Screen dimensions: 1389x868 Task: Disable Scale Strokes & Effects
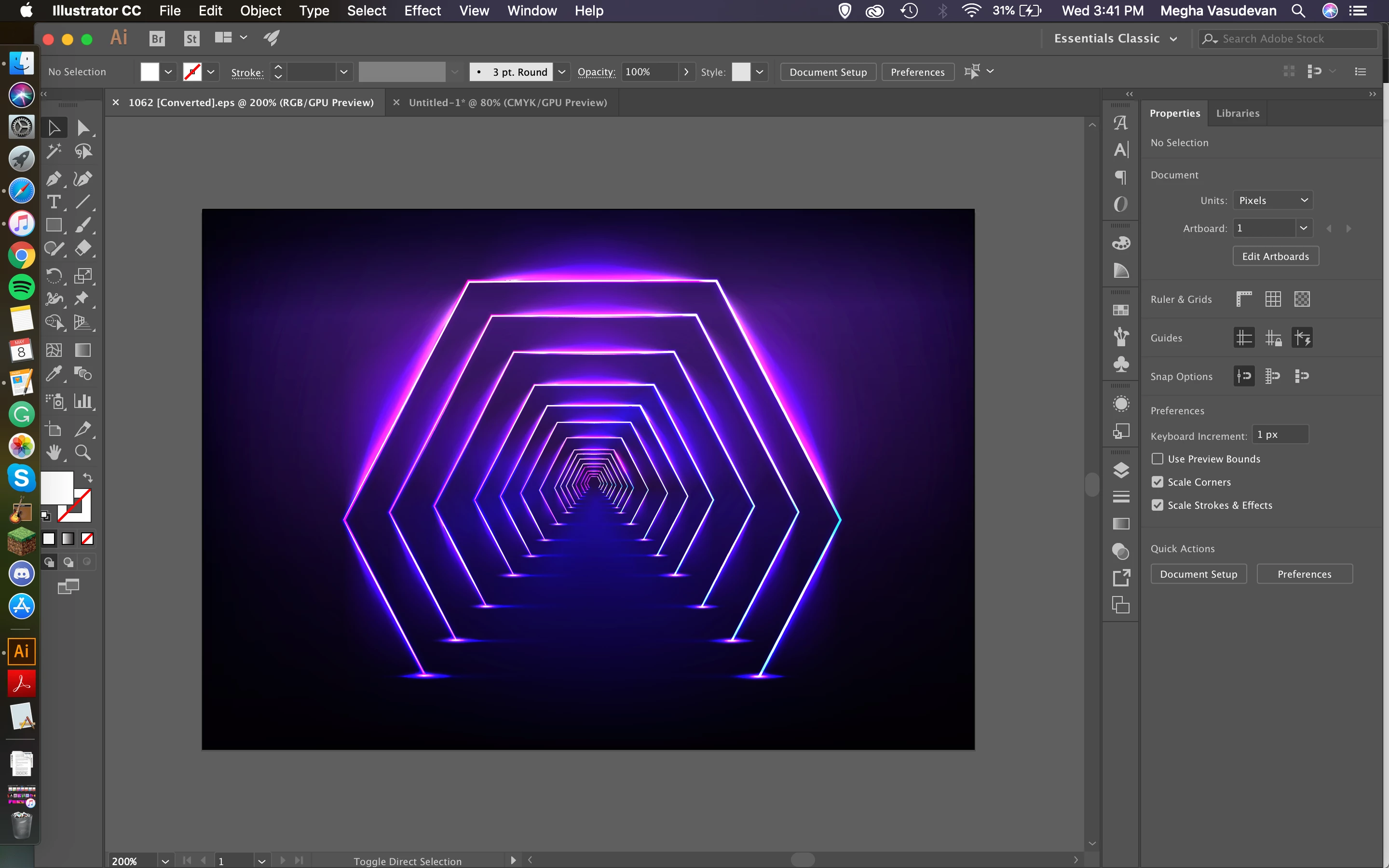point(1157,505)
